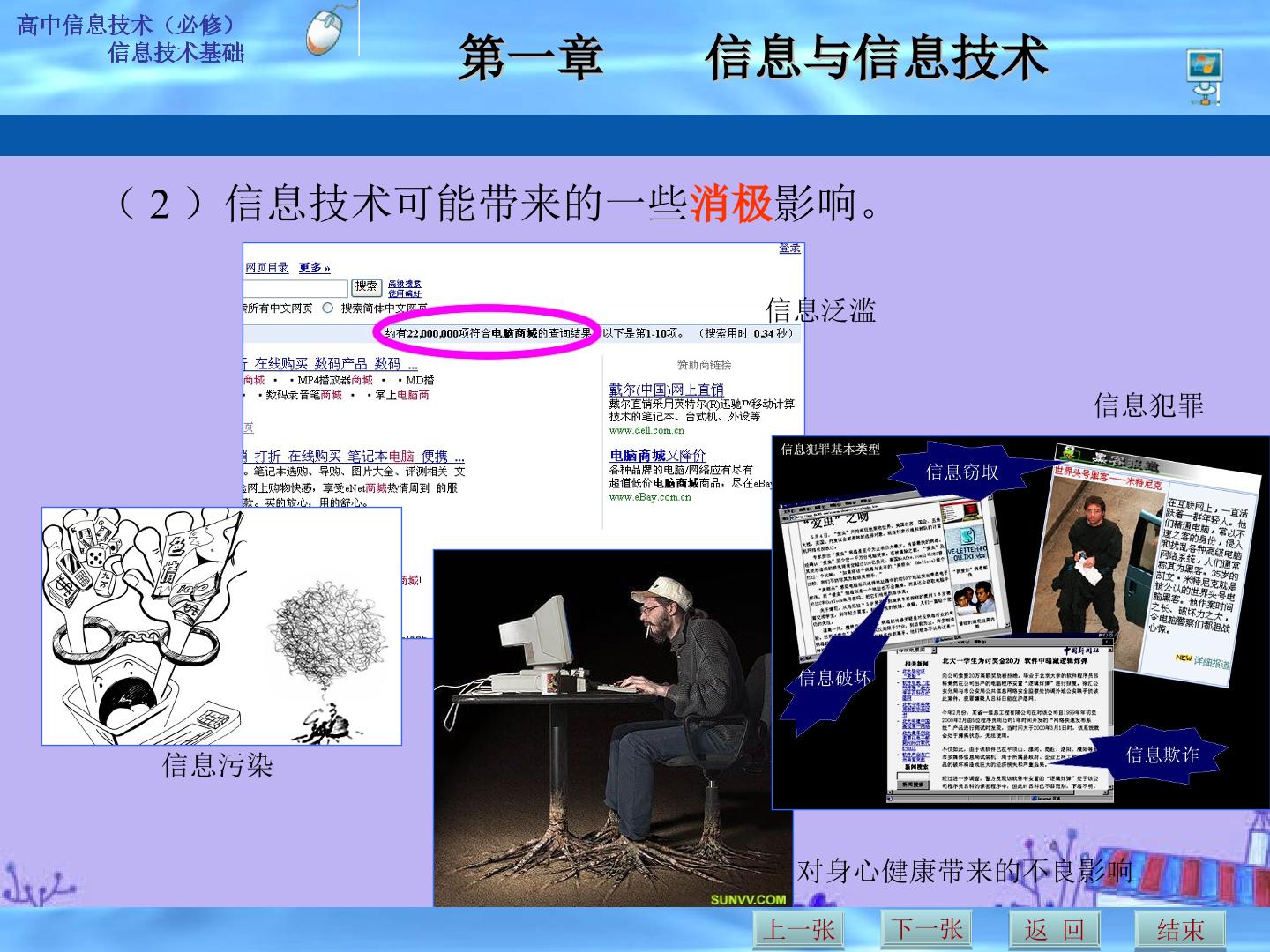Click the information pollution cartoon image
This screenshot has height=952, width=1270.
click(x=221, y=626)
